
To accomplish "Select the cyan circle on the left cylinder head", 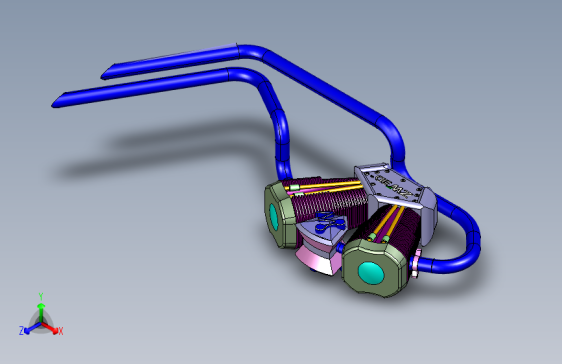I will coord(274,216).
